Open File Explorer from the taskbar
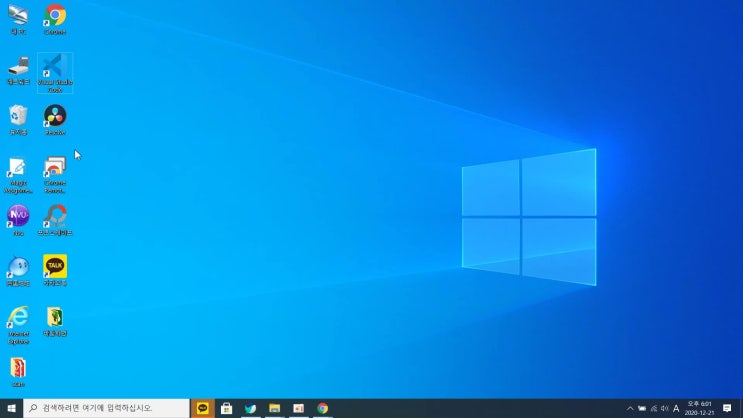This screenshot has height=418, width=743. tap(274, 408)
